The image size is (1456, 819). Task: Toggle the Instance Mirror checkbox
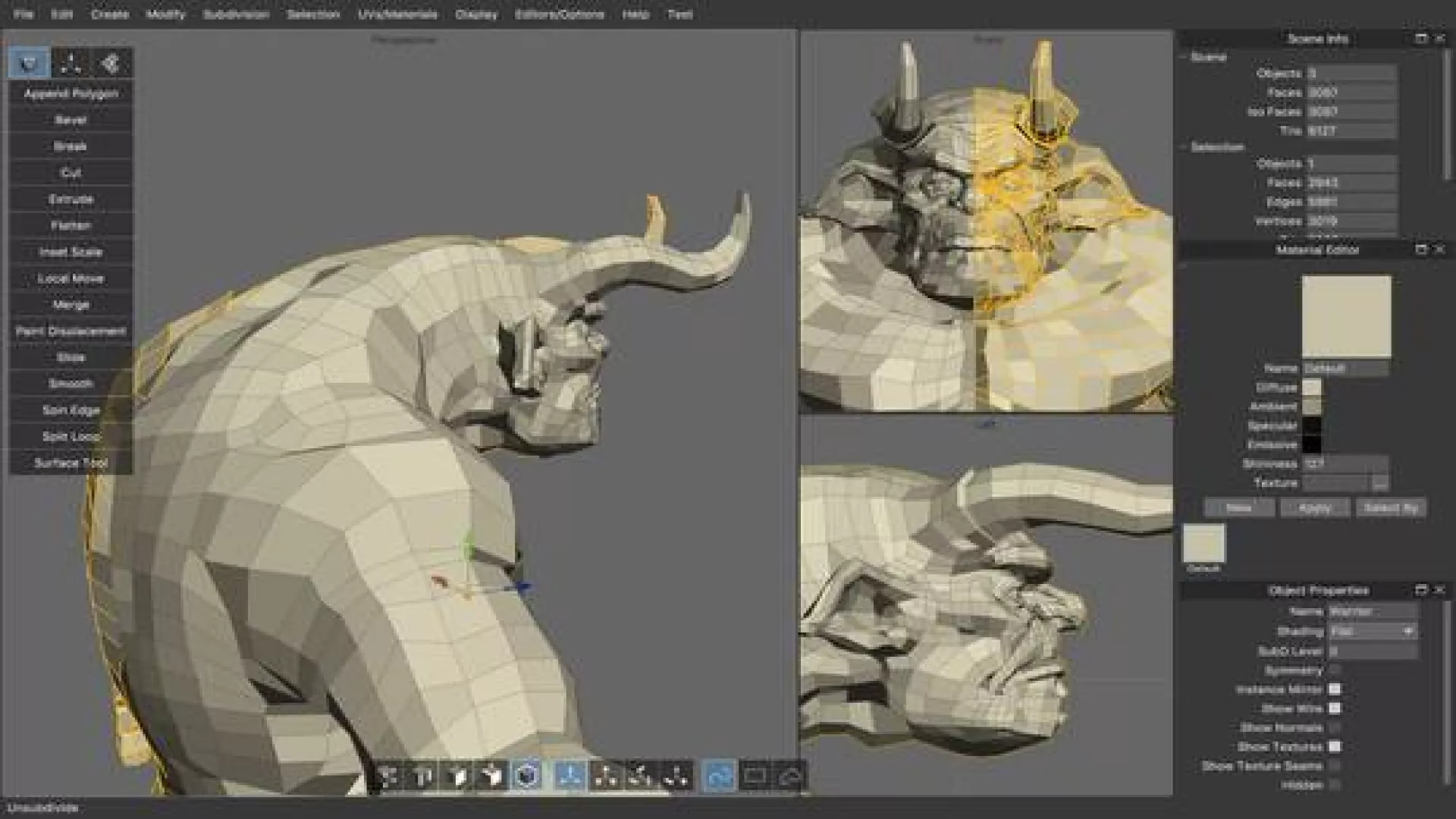pos(1335,689)
